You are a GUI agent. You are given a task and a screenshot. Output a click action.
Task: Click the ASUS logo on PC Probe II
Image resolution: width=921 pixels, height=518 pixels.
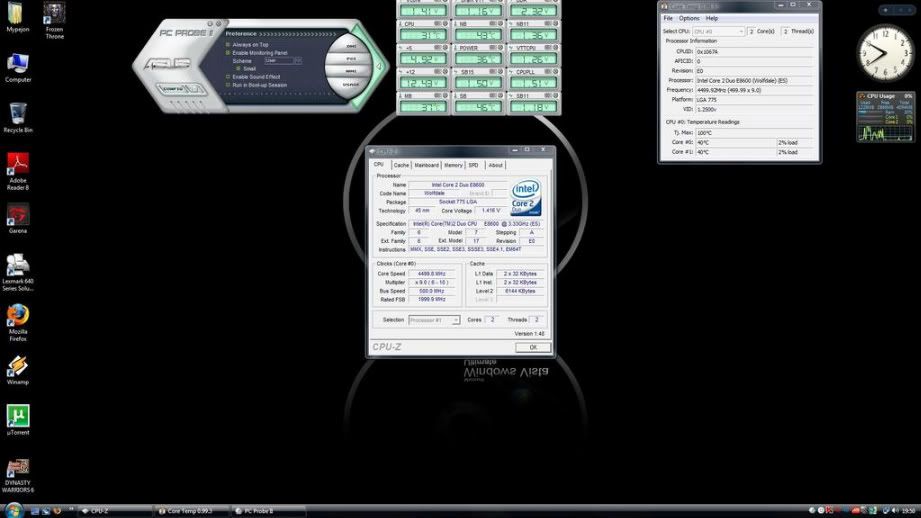click(167, 63)
